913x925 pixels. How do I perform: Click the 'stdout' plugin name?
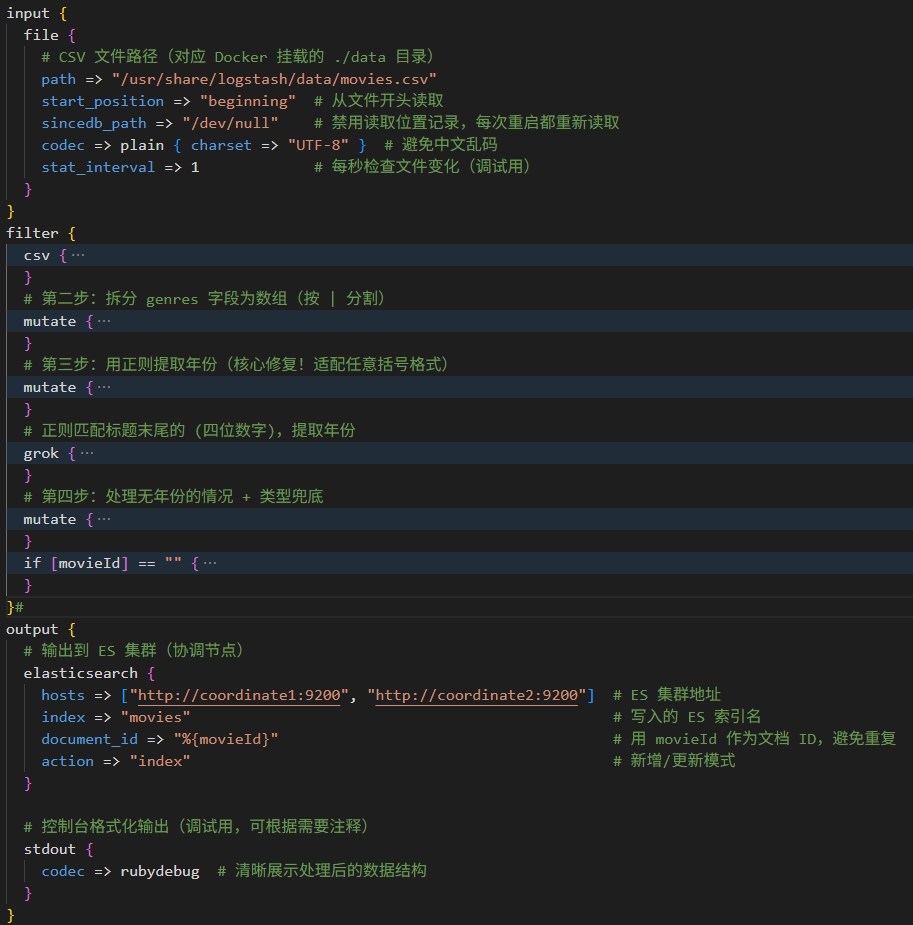(x=50, y=849)
